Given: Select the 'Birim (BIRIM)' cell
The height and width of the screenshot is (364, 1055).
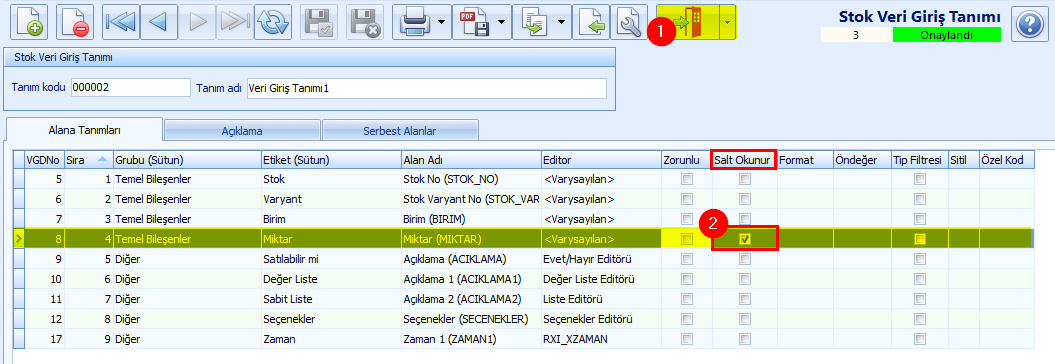Looking at the screenshot, I should [x=470, y=219].
